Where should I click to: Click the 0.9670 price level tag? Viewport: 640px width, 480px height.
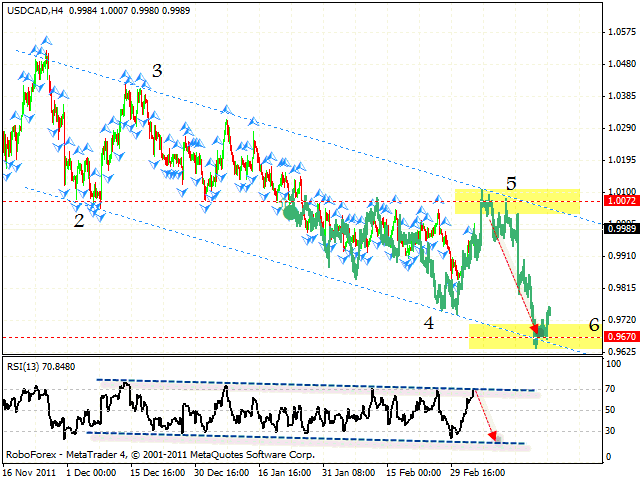coord(619,337)
